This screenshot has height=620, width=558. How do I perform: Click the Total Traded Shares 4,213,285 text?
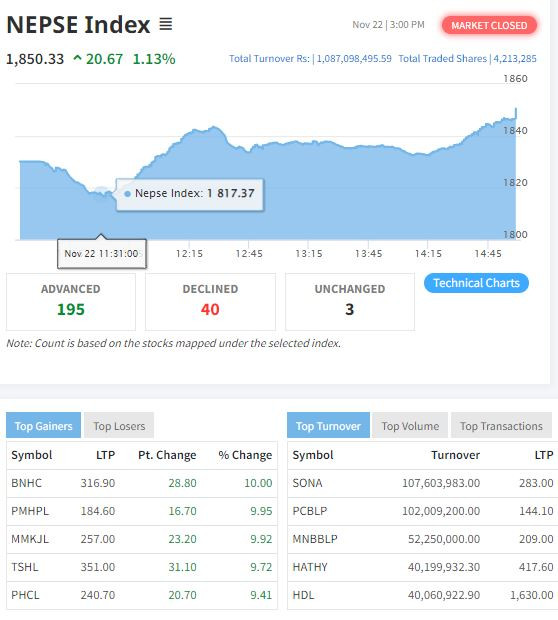pyautogui.click(x=467, y=59)
